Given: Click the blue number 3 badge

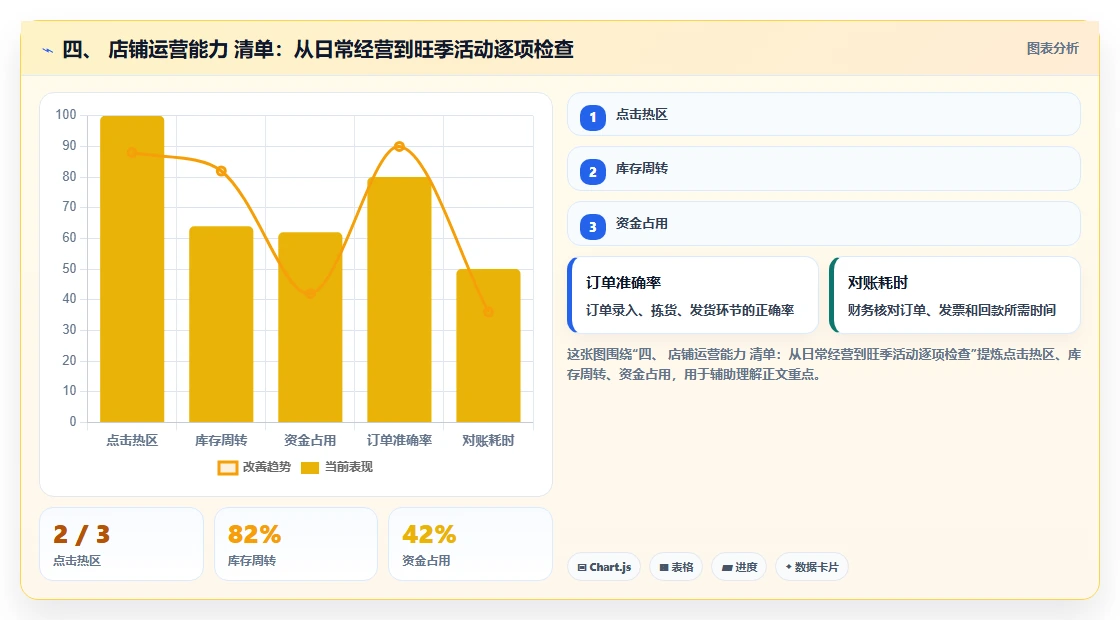Looking at the screenshot, I should 593,226.
